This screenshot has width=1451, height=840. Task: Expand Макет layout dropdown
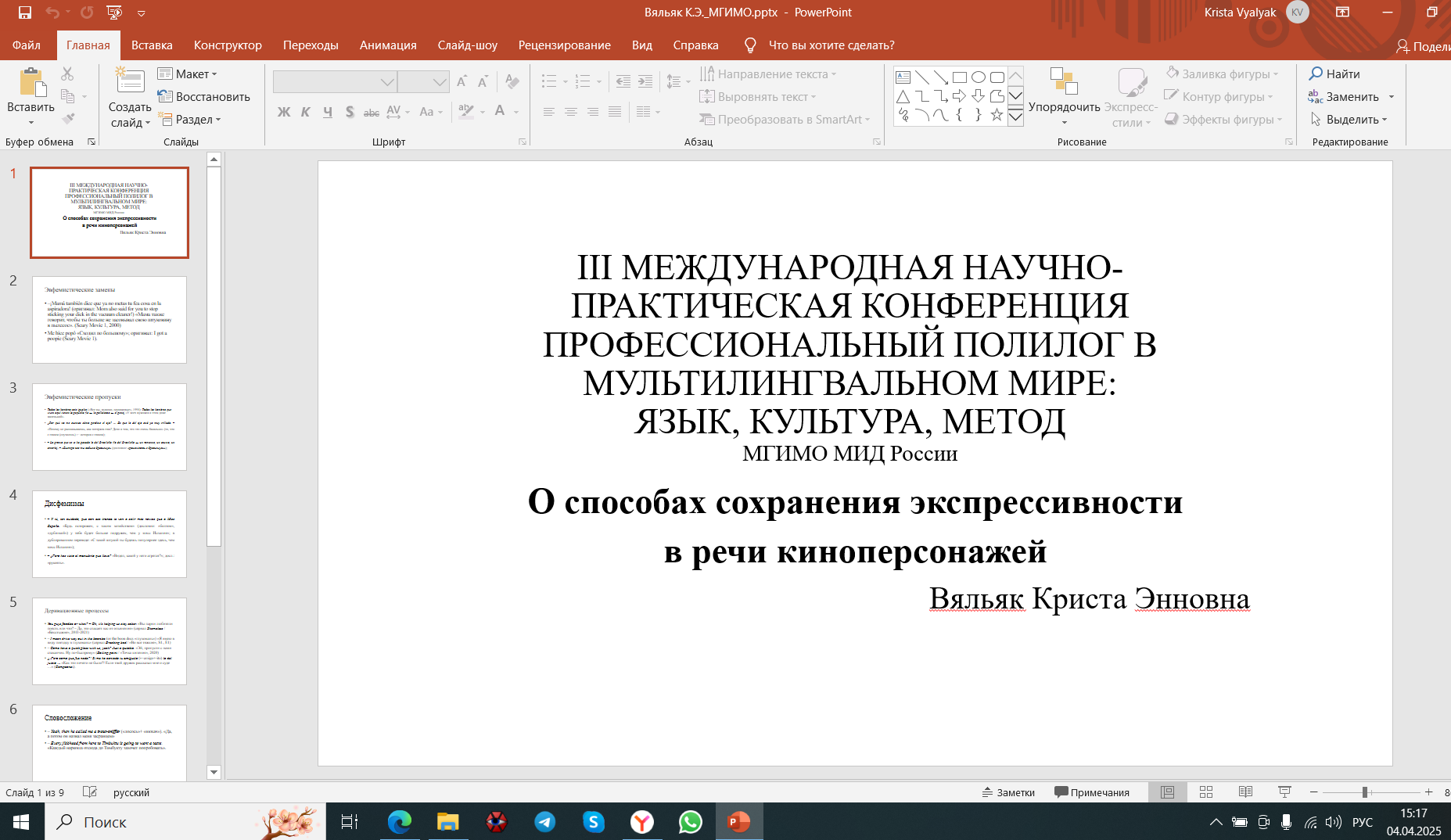188,74
